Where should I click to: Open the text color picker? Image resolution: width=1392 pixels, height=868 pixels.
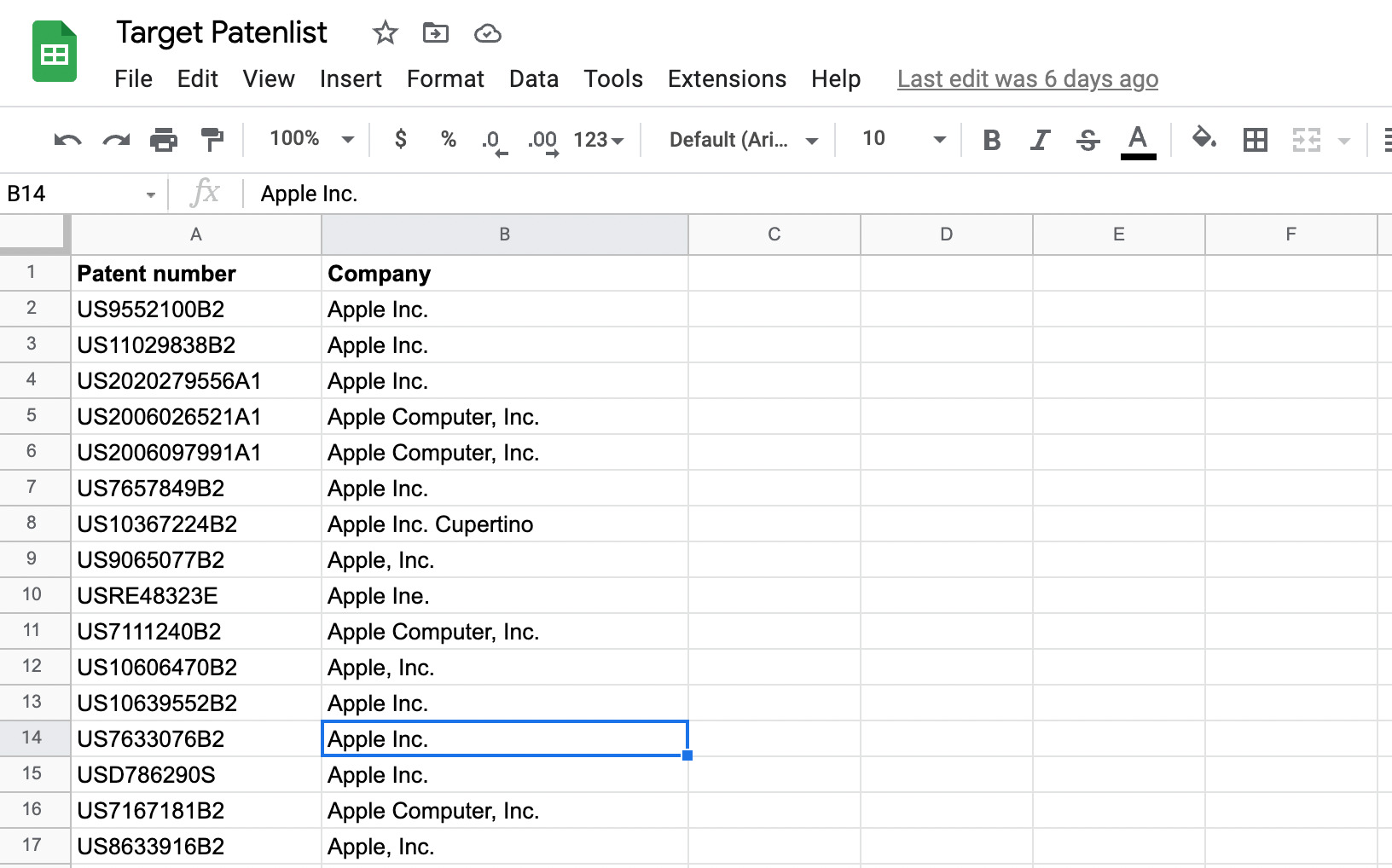1138,142
